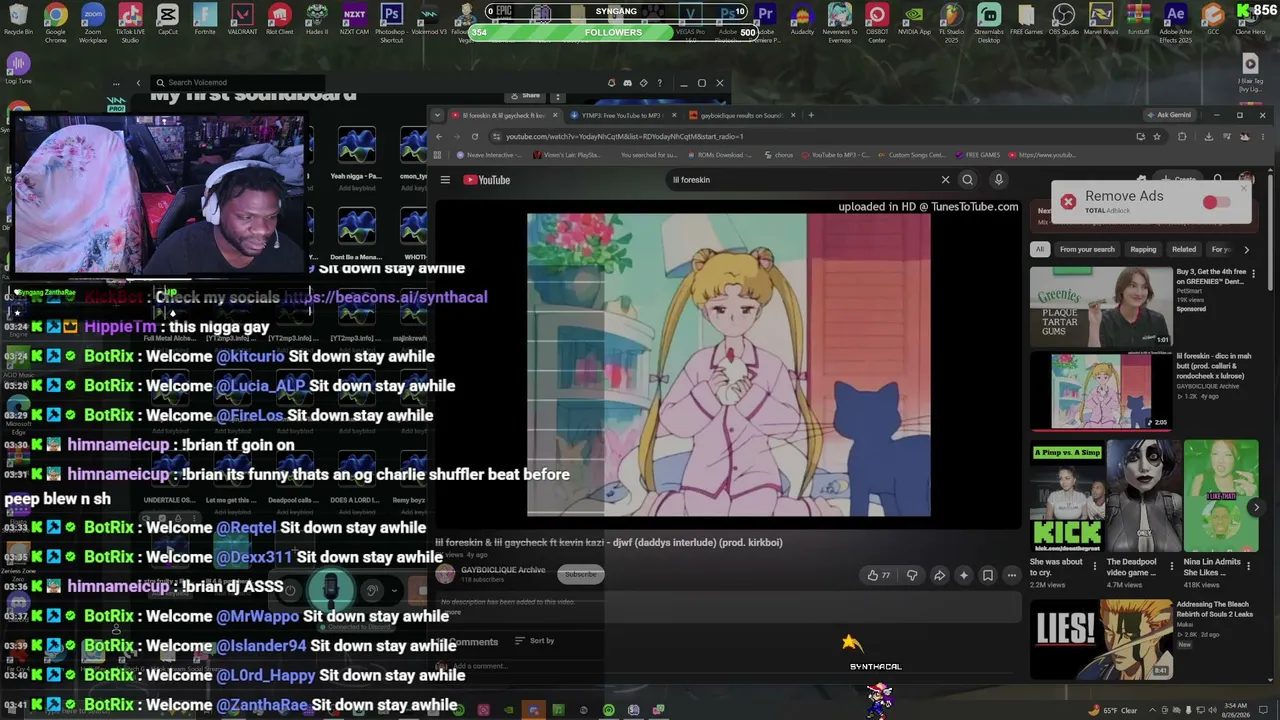Click the Search Voicemod field
This screenshot has height=720, width=1280.
click(x=240, y=82)
